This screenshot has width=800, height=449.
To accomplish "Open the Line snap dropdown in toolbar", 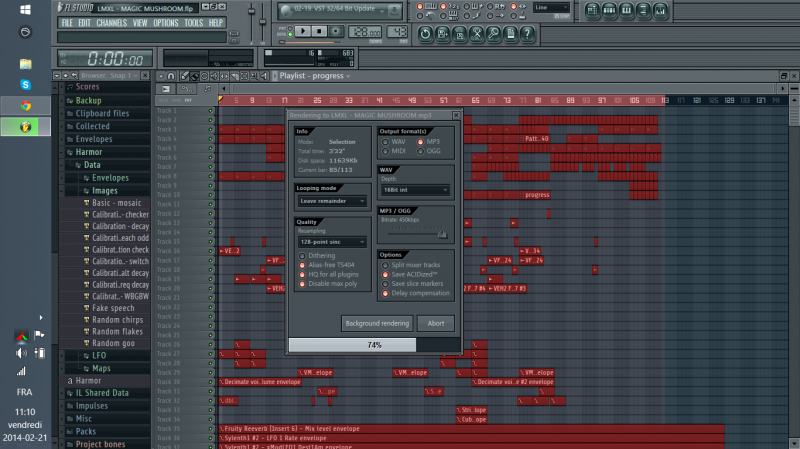I will click(x=551, y=8).
